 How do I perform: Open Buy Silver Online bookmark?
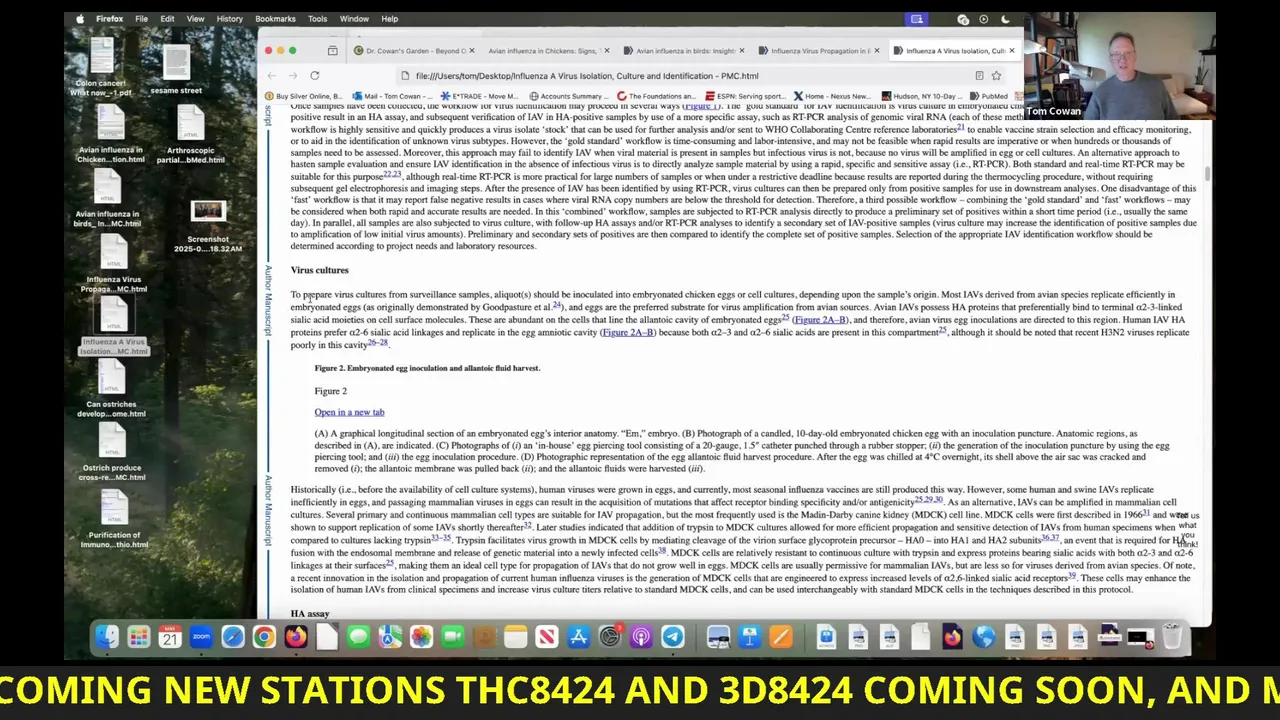pyautogui.click(x=303, y=96)
